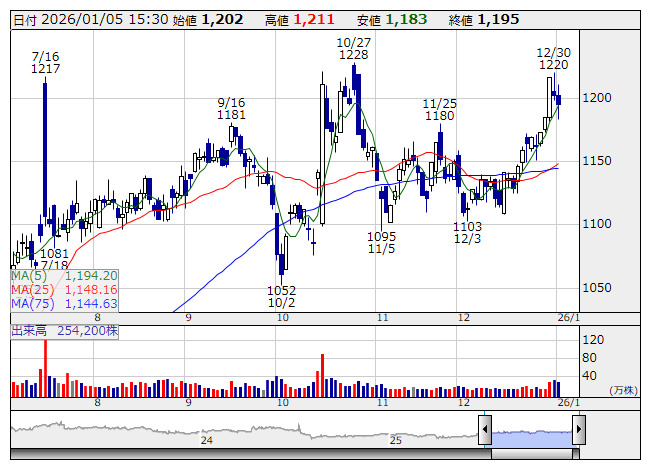Image resolution: width=653 pixels, height=470 pixels.
Task: Click the 1052 10/2 low label
Action: click(x=282, y=296)
